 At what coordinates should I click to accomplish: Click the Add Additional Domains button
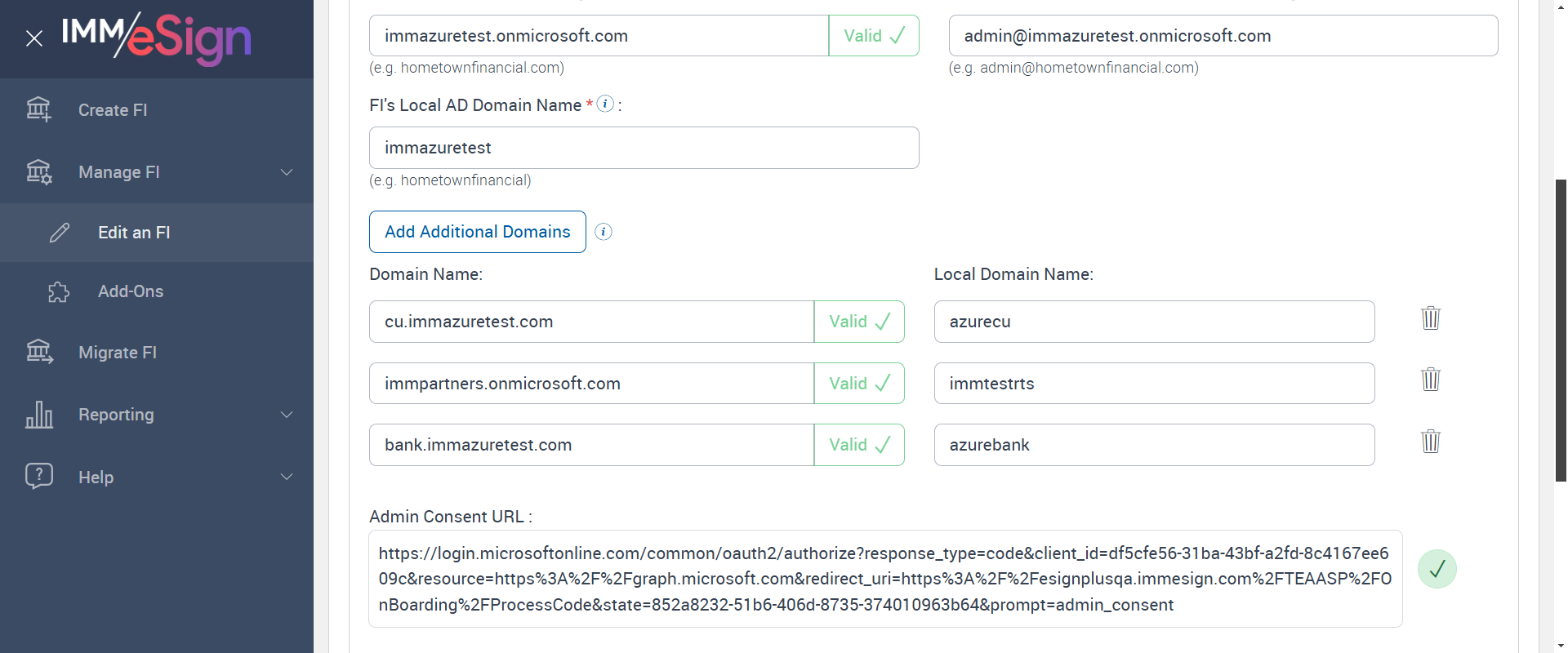[477, 232]
